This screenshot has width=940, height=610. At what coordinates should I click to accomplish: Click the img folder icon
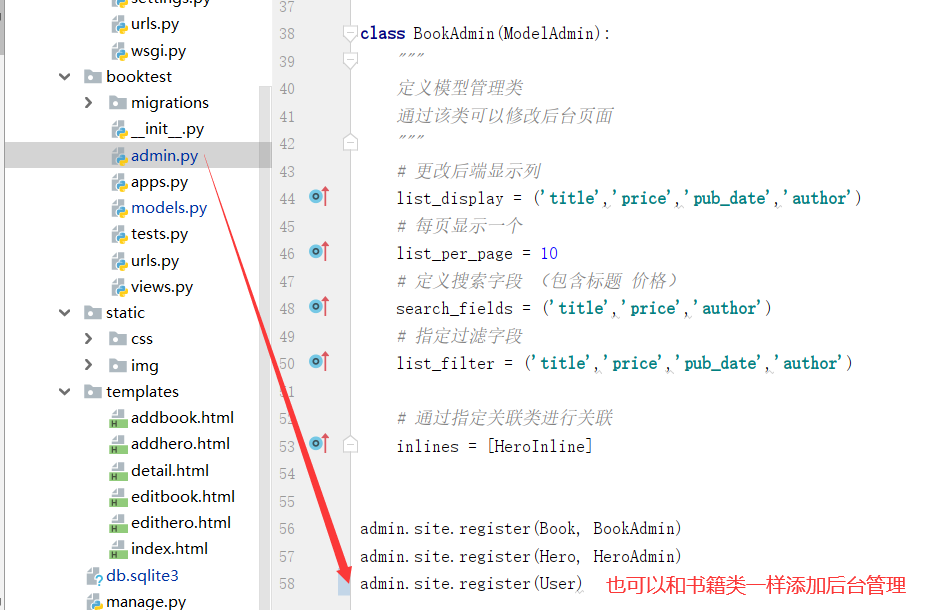click(118, 365)
